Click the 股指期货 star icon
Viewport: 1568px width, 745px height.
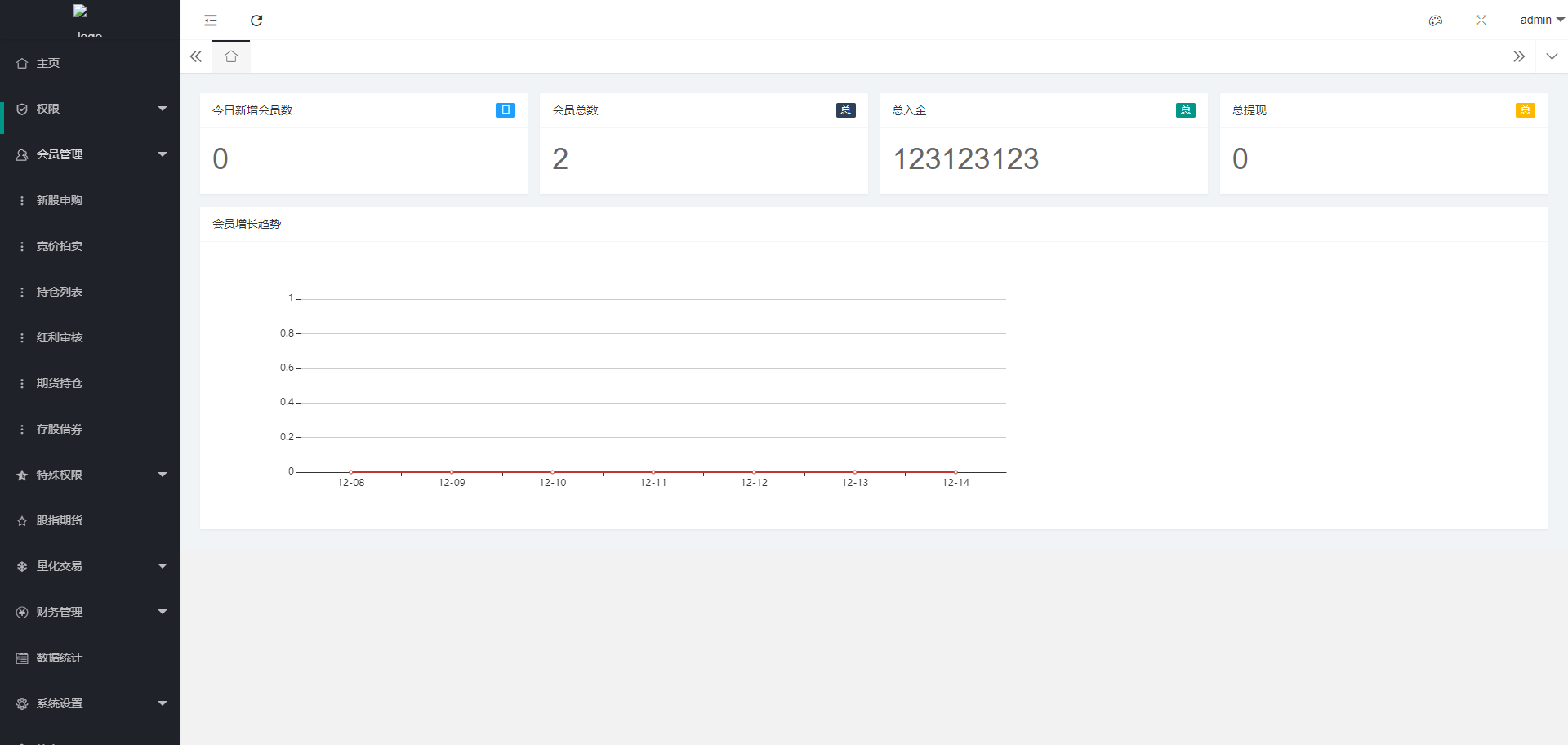(x=22, y=521)
